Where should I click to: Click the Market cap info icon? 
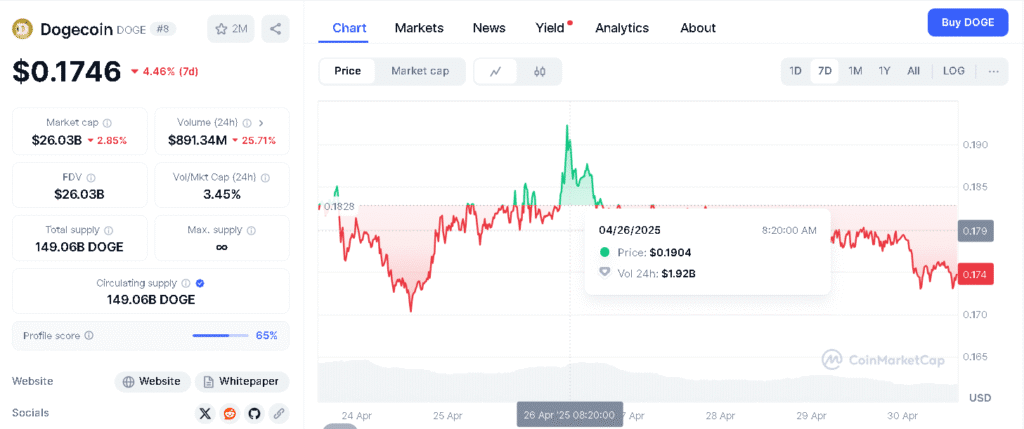[107, 123]
